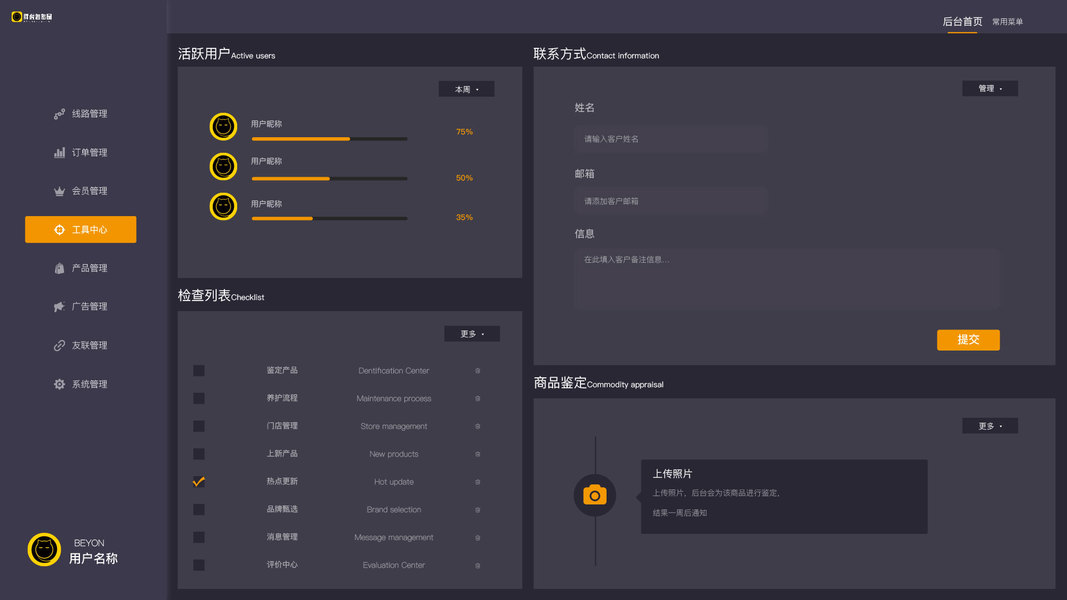
Task: Click the small icon right of Brand selection
Action: click(478, 510)
